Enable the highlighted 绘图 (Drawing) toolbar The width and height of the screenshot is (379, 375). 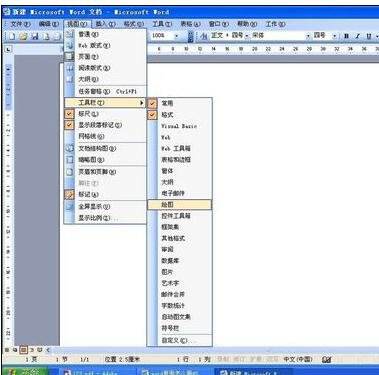click(180, 205)
